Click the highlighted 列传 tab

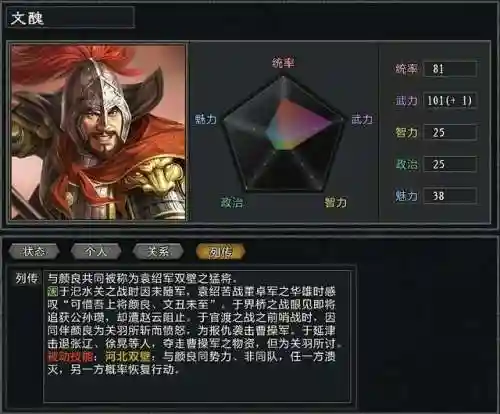tap(221, 251)
